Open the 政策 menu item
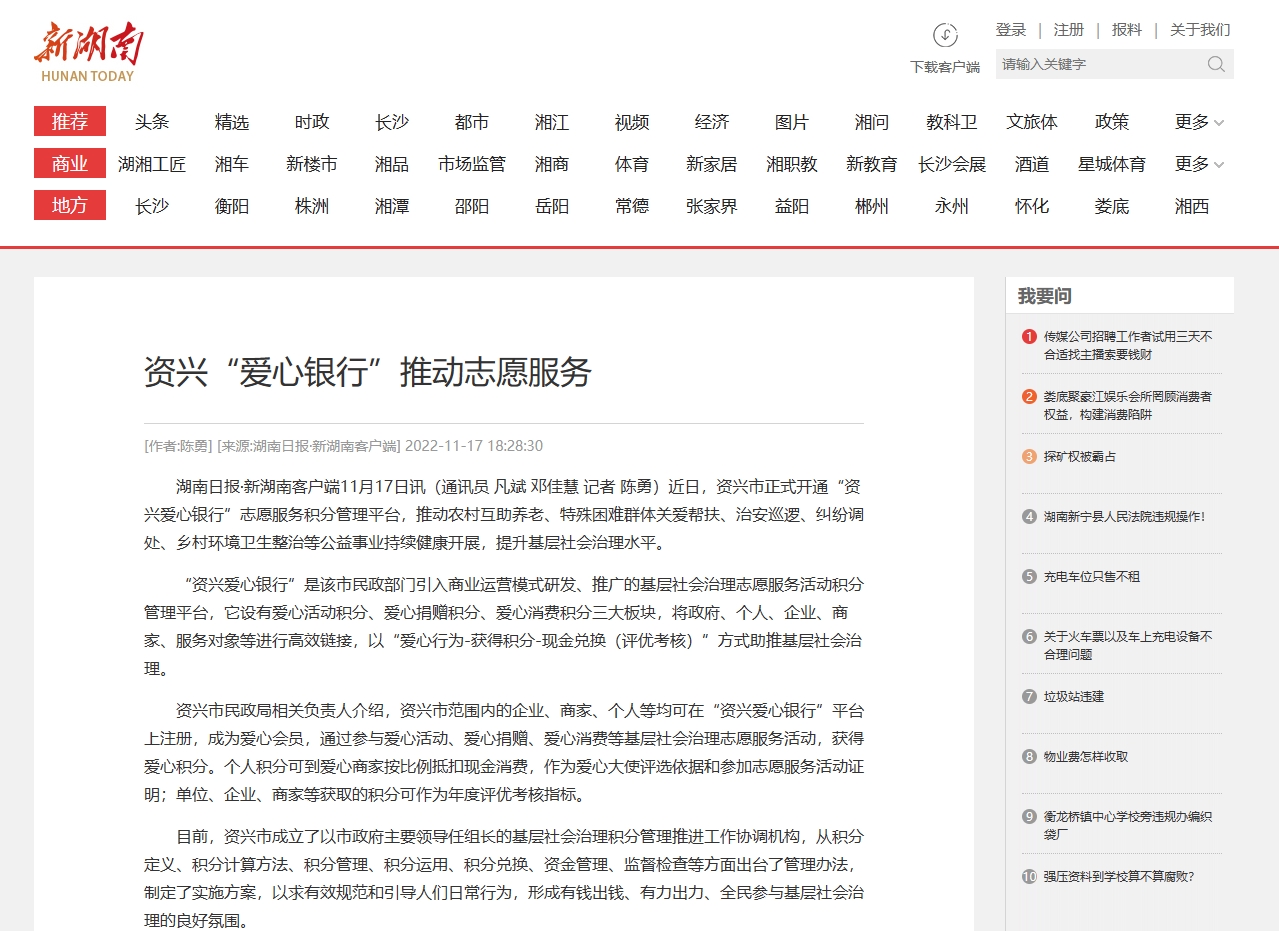The height and width of the screenshot is (931, 1279). click(x=1112, y=122)
